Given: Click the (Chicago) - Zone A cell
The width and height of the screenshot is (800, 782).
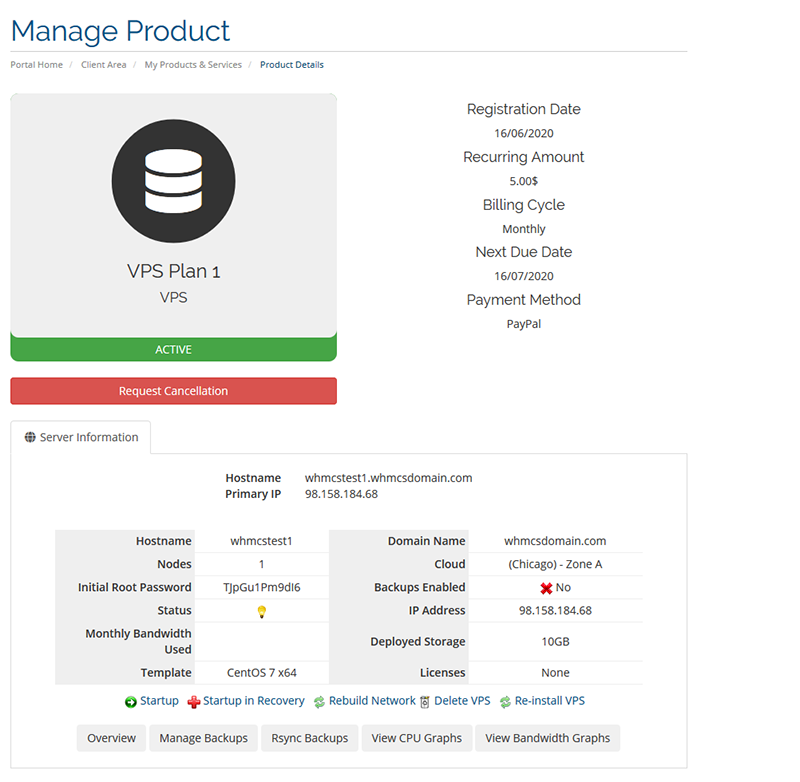Looking at the screenshot, I should click(555, 564).
